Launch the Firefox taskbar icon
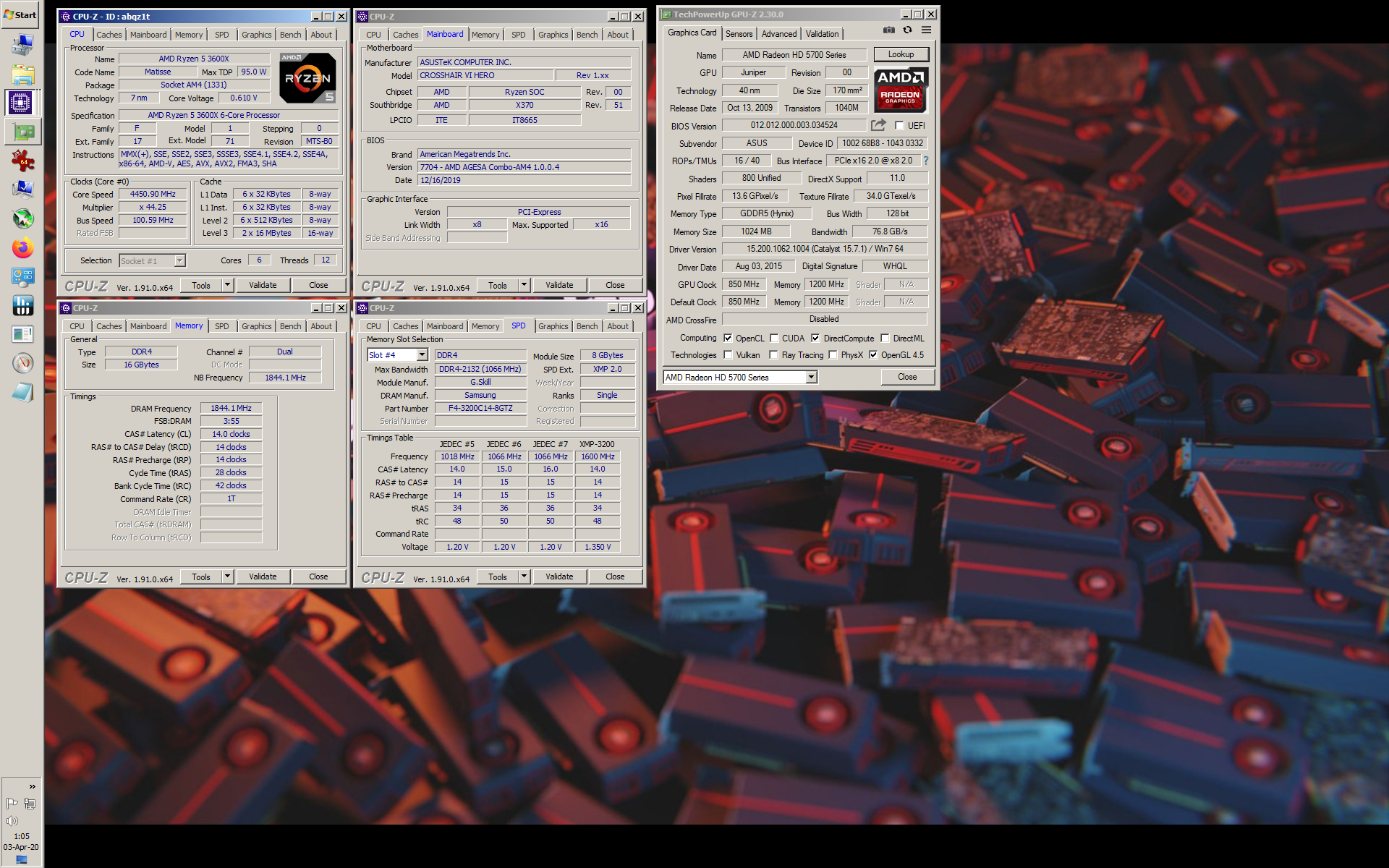1389x868 pixels. tap(22, 247)
